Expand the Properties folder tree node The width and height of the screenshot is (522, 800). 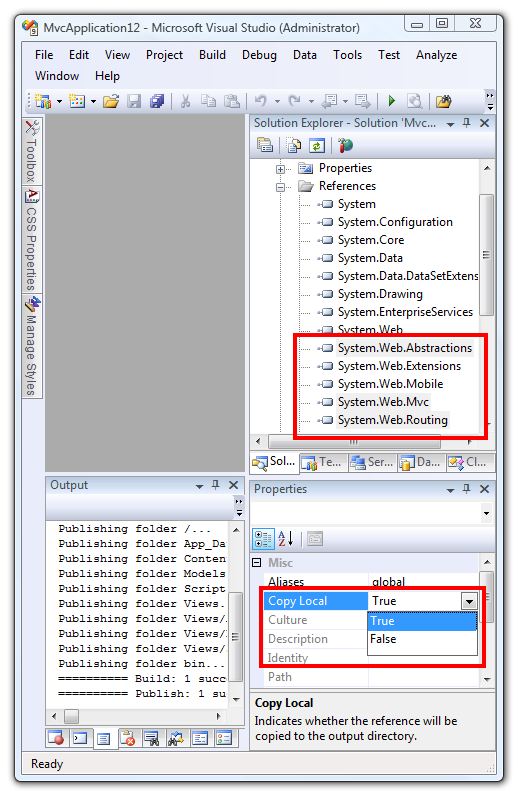click(280, 169)
